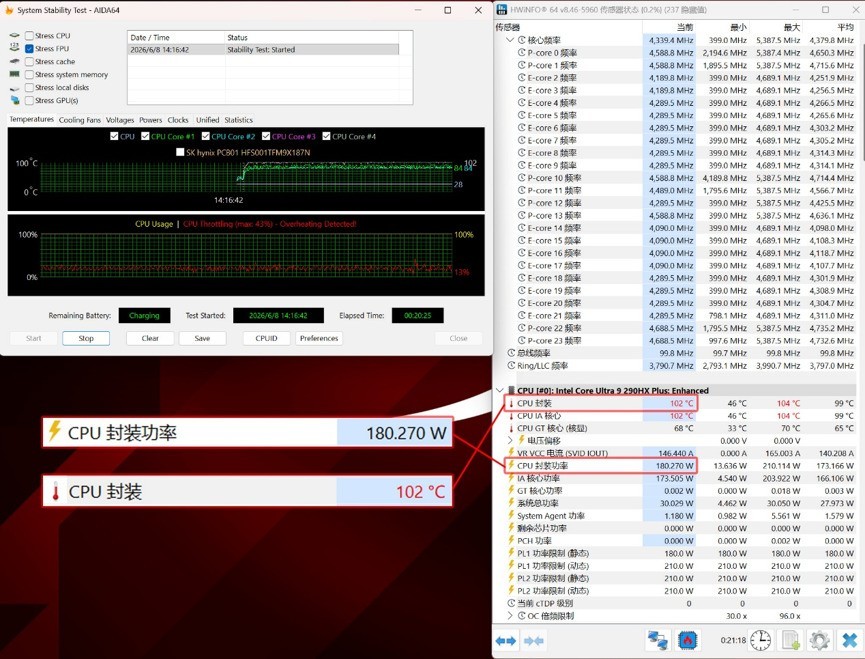Open the Clocks tab

pos(178,120)
